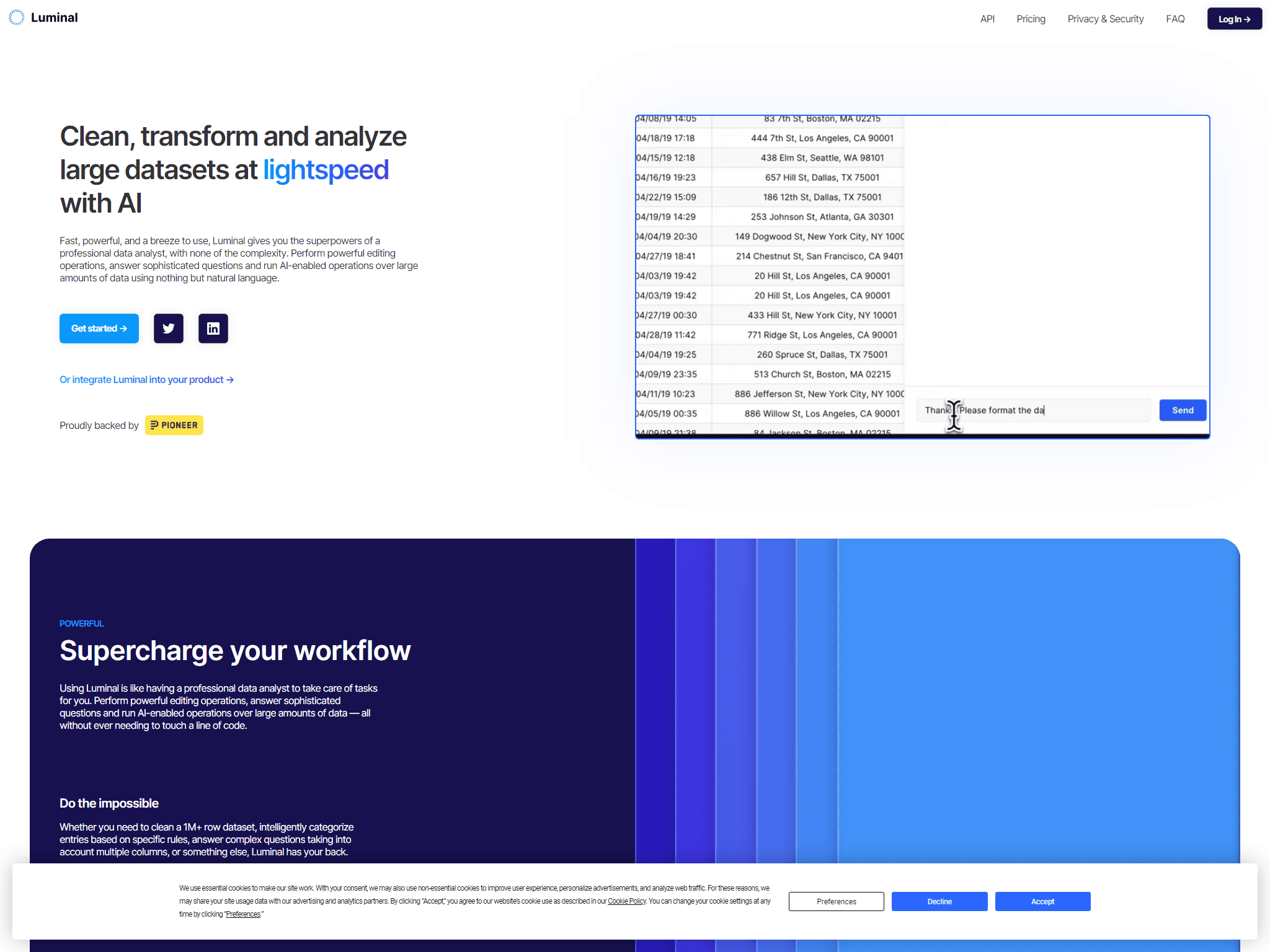Click the 'lightspeed' headline word
This screenshot has width=1270, height=952.
point(326,170)
